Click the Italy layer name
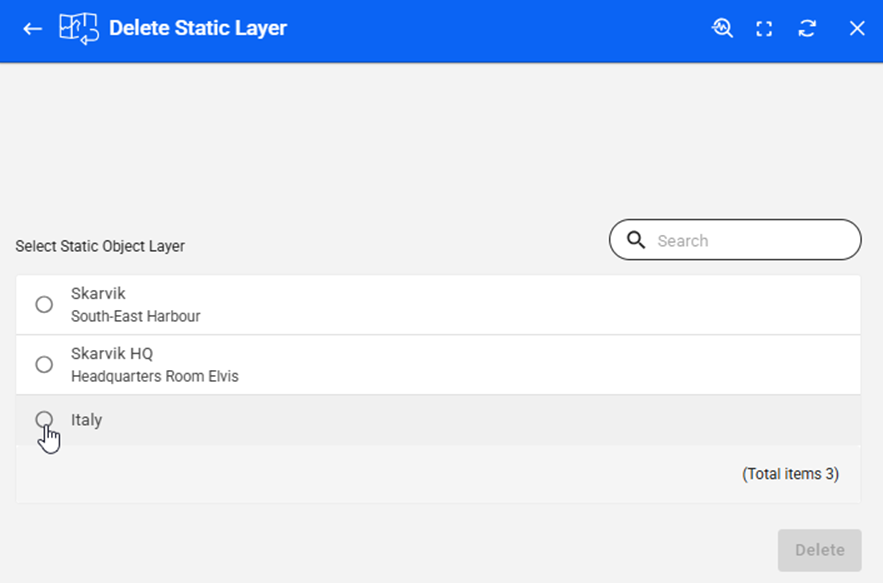 (86, 420)
